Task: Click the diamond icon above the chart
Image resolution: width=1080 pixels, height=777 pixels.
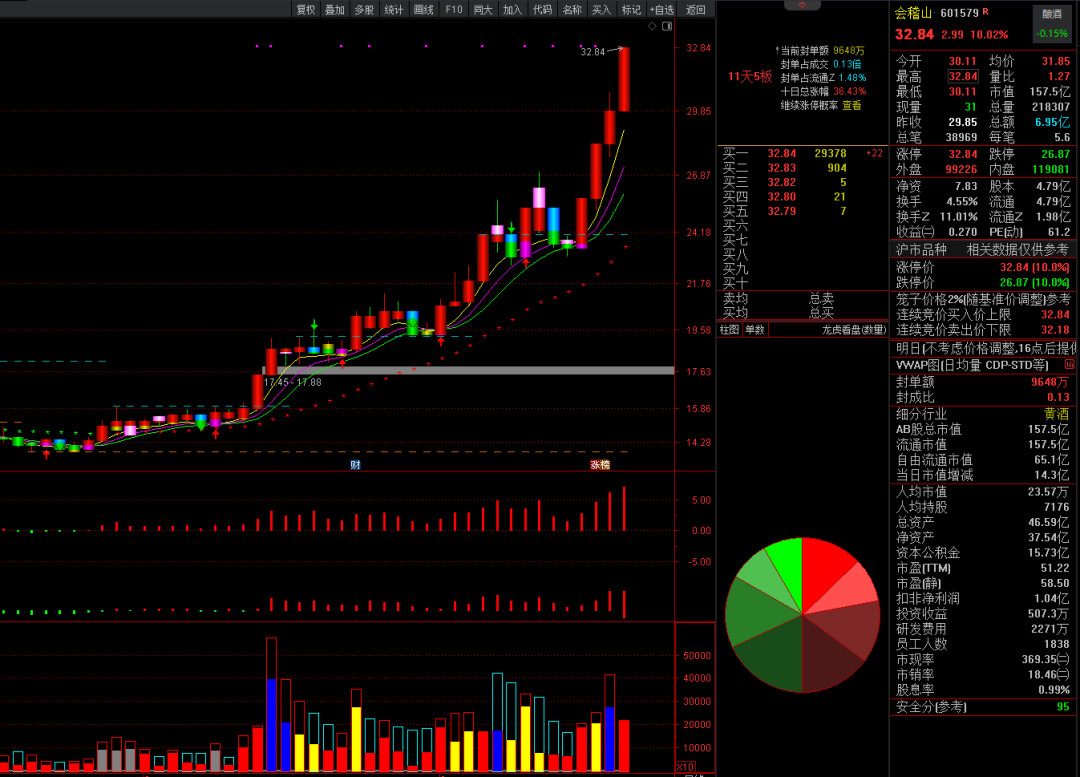Action: point(652,26)
